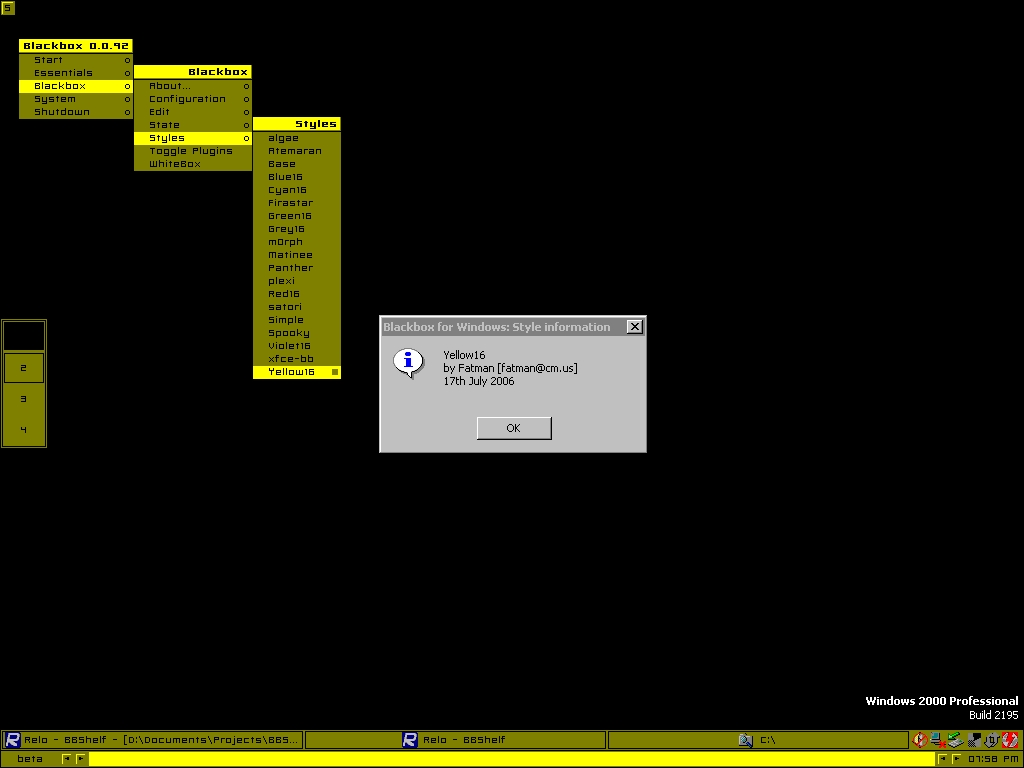Collapse the highlighted Styles submenu entry

click(x=193, y=138)
